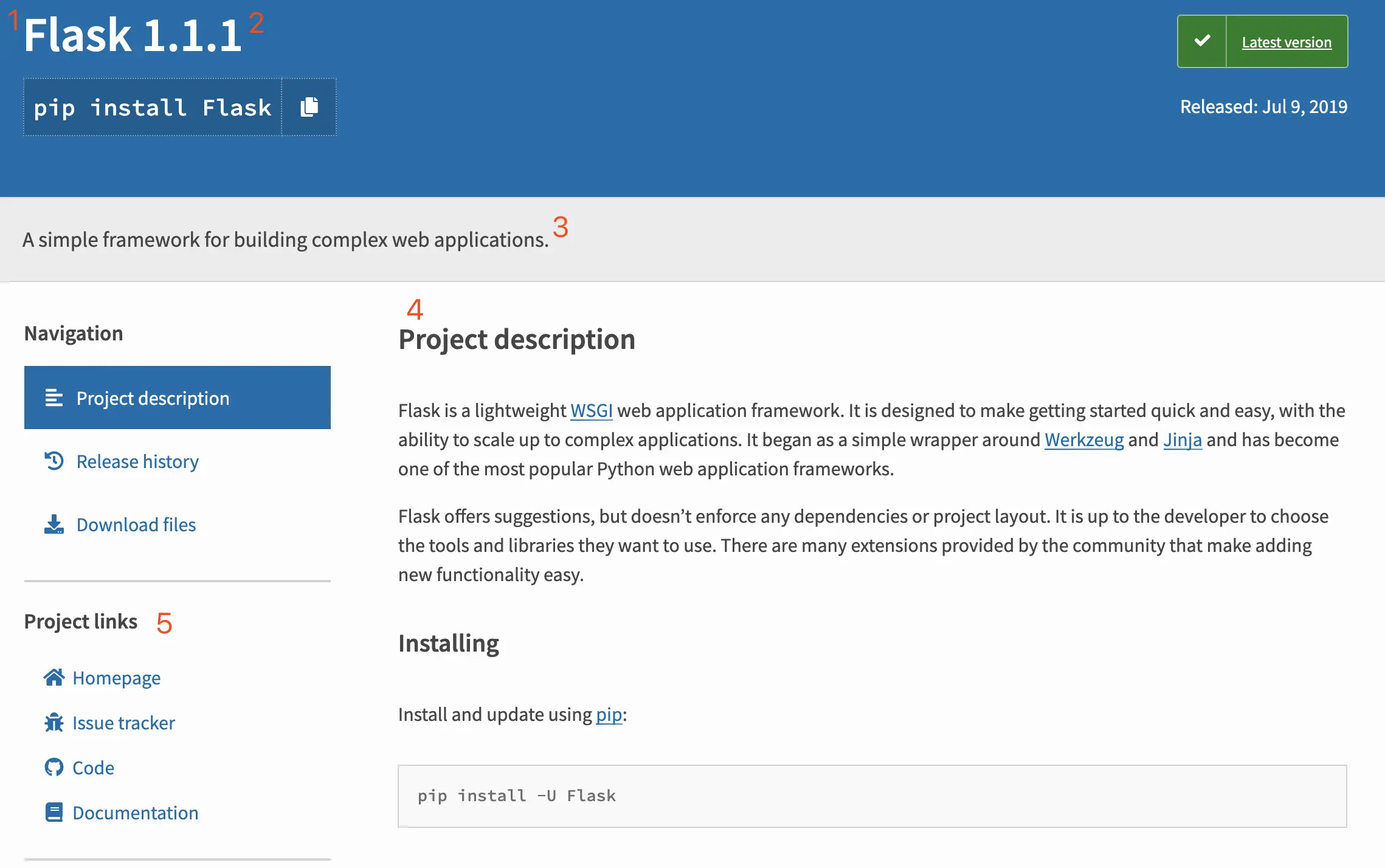The image size is (1385, 868).
Task: Click the download icon beside Download files
Action: [x=54, y=524]
